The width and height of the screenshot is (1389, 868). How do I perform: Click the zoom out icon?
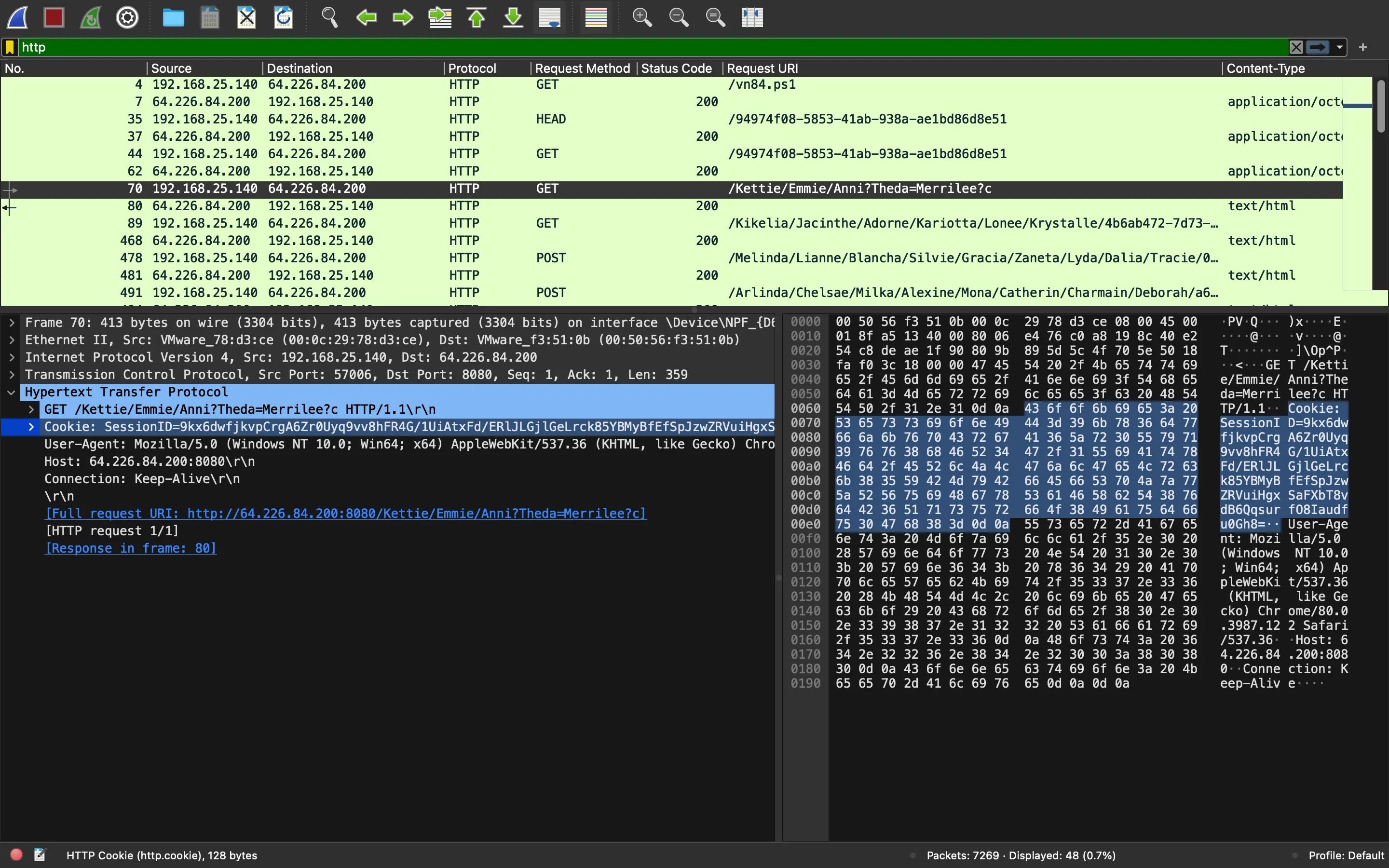pos(678,17)
